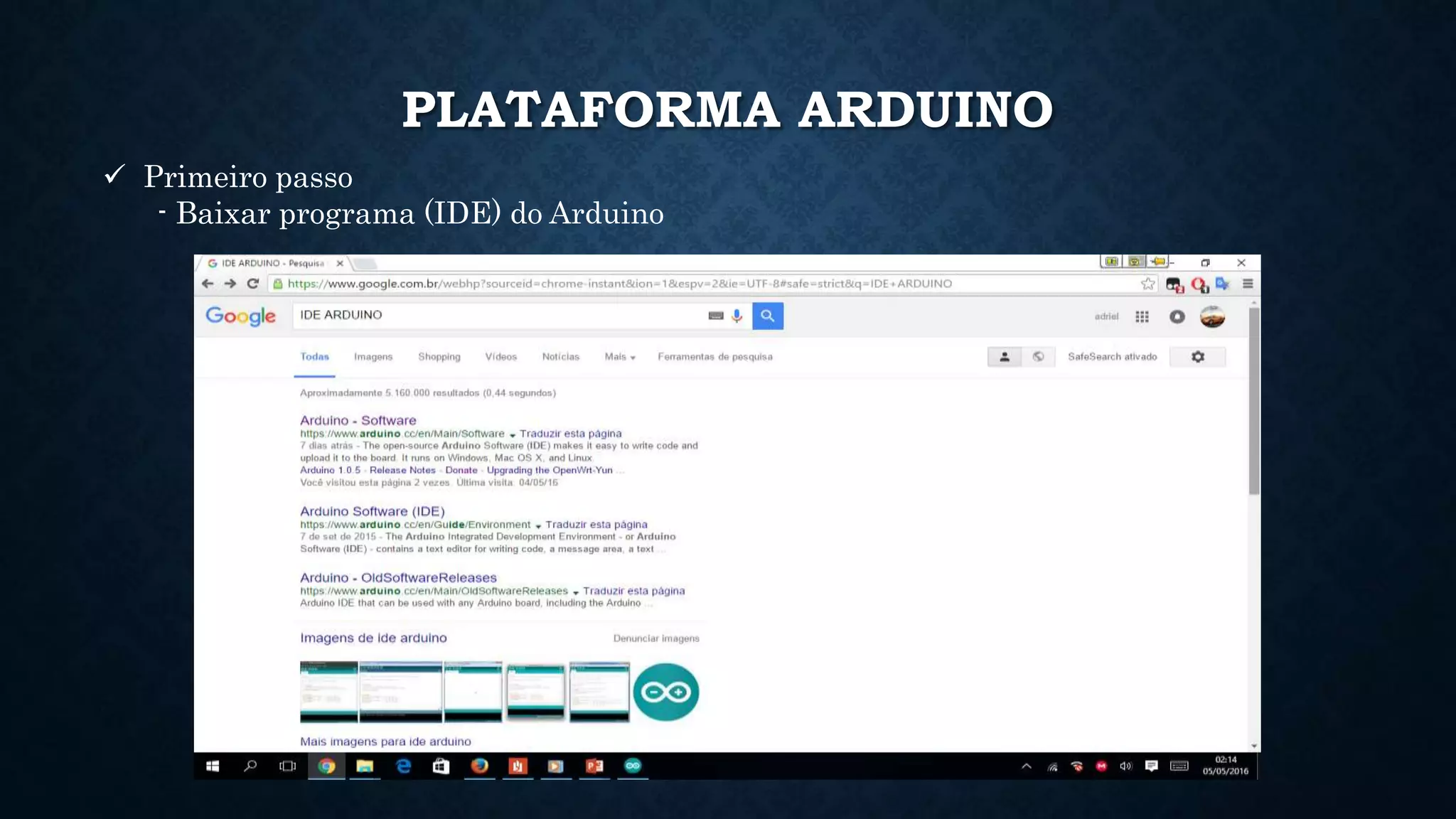Click the Google logo
This screenshot has height=819, width=1456.
coord(240,316)
